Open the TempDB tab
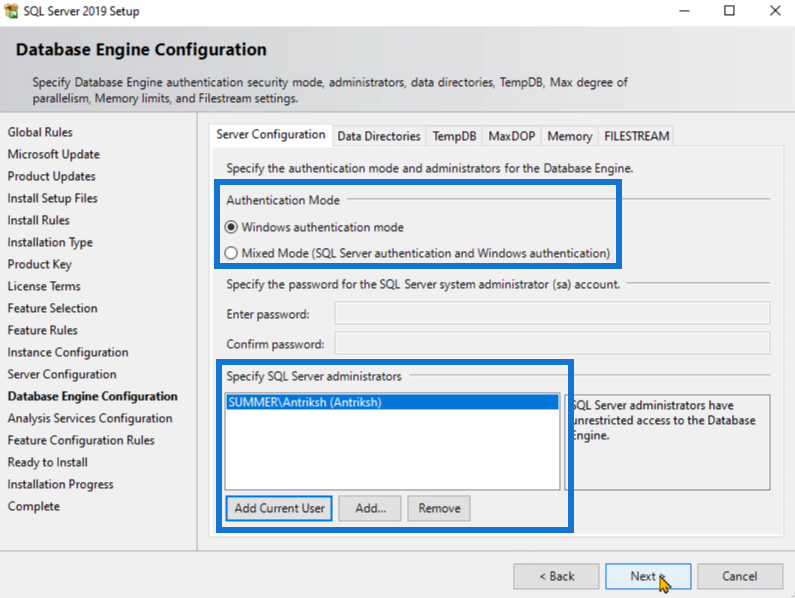The width and height of the screenshot is (795, 598). (x=454, y=136)
